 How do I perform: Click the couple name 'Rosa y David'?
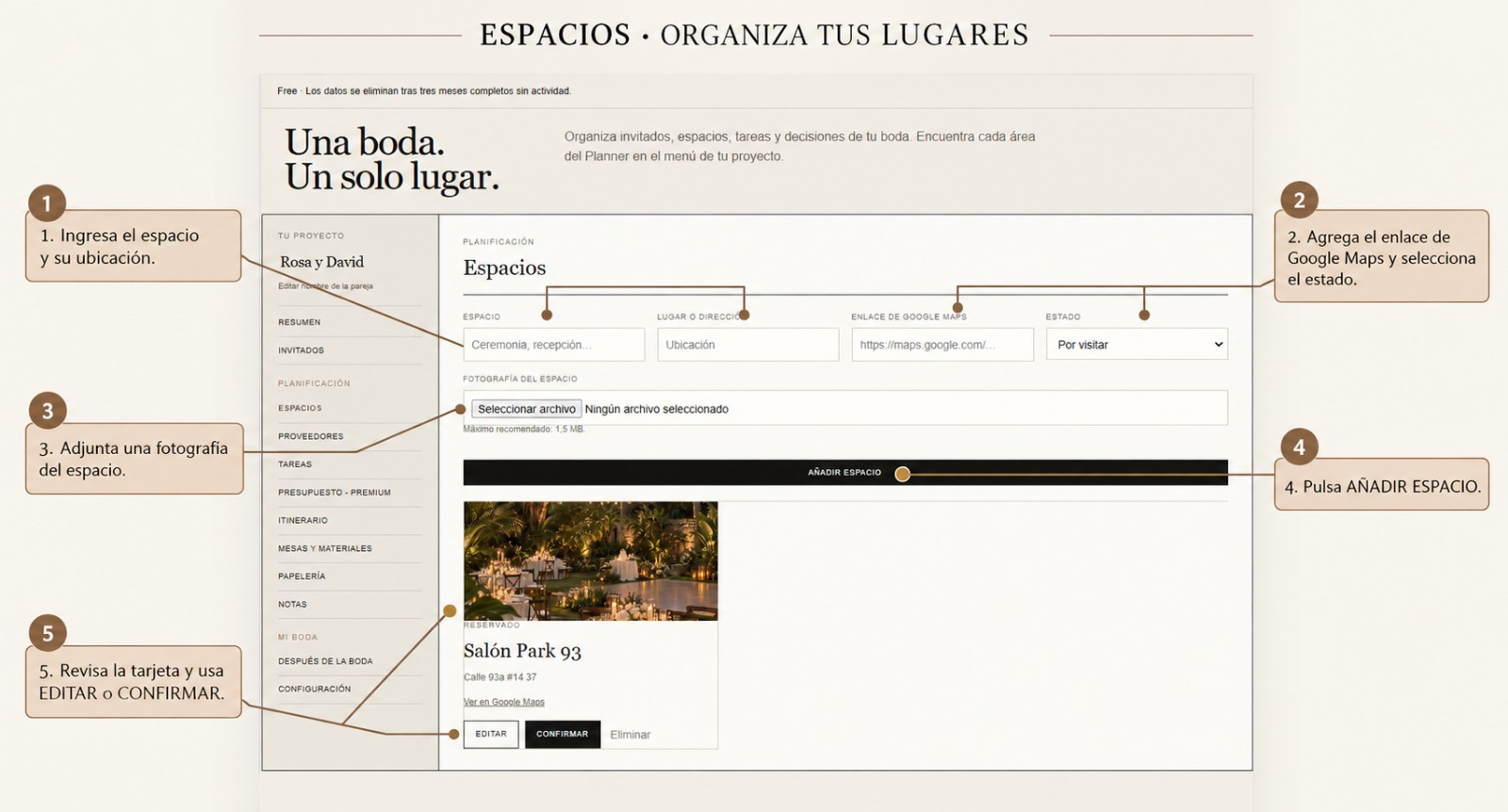click(x=321, y=262)
